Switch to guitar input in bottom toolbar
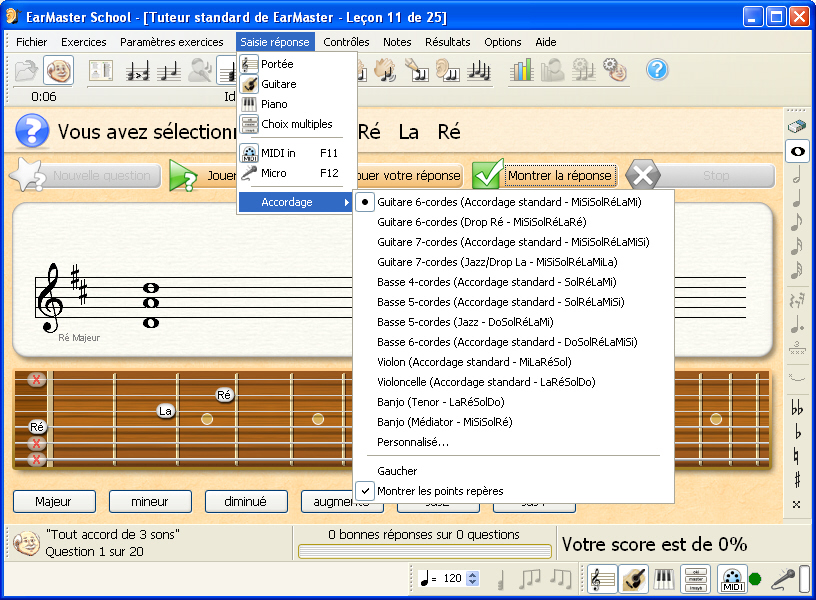 pos(633,579)
